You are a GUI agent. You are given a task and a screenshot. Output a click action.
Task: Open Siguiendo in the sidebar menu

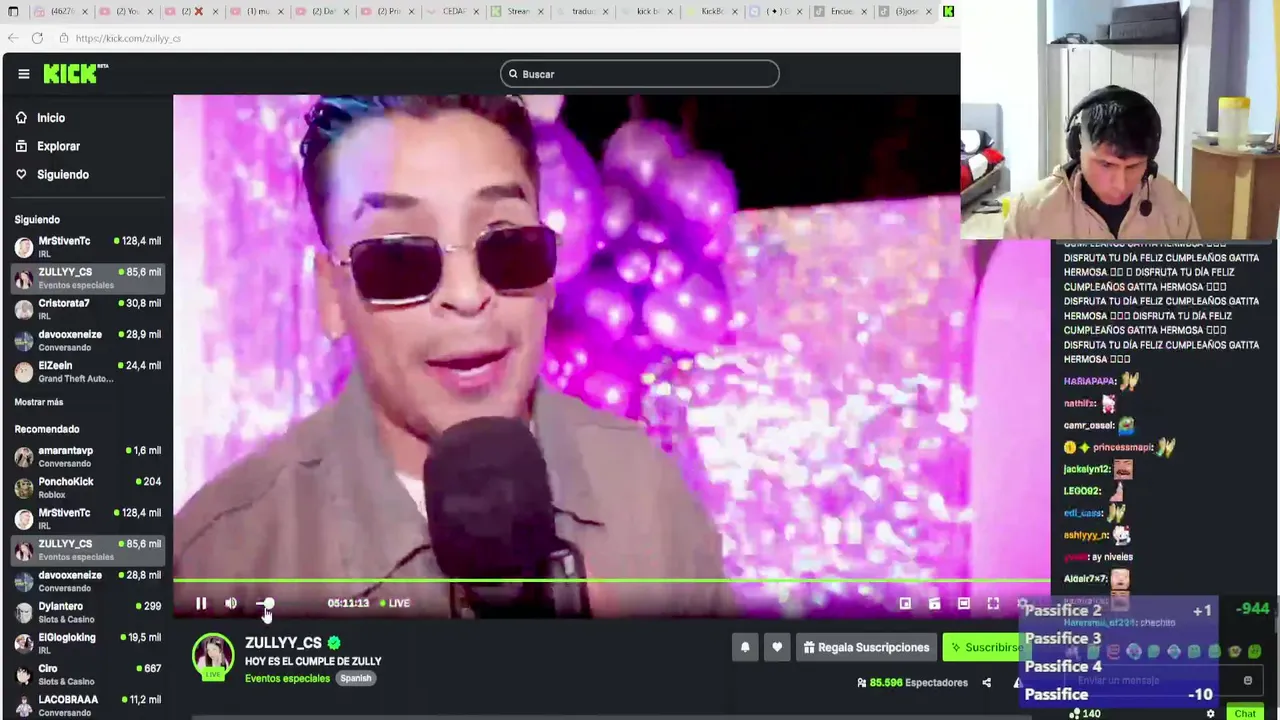pyautogui.click(x=52, y=174)
